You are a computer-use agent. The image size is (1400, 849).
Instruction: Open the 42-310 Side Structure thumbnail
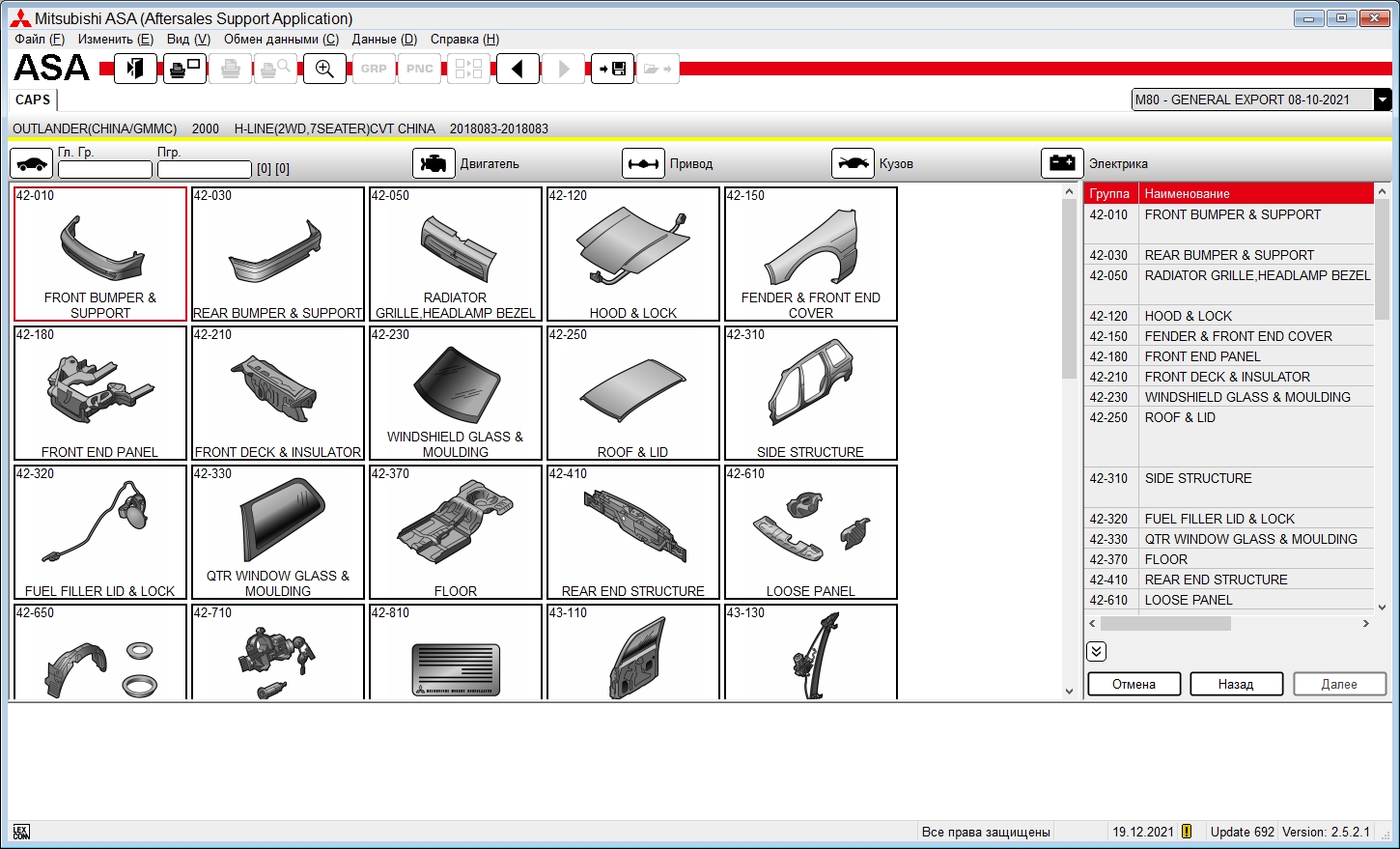(811, 393)
